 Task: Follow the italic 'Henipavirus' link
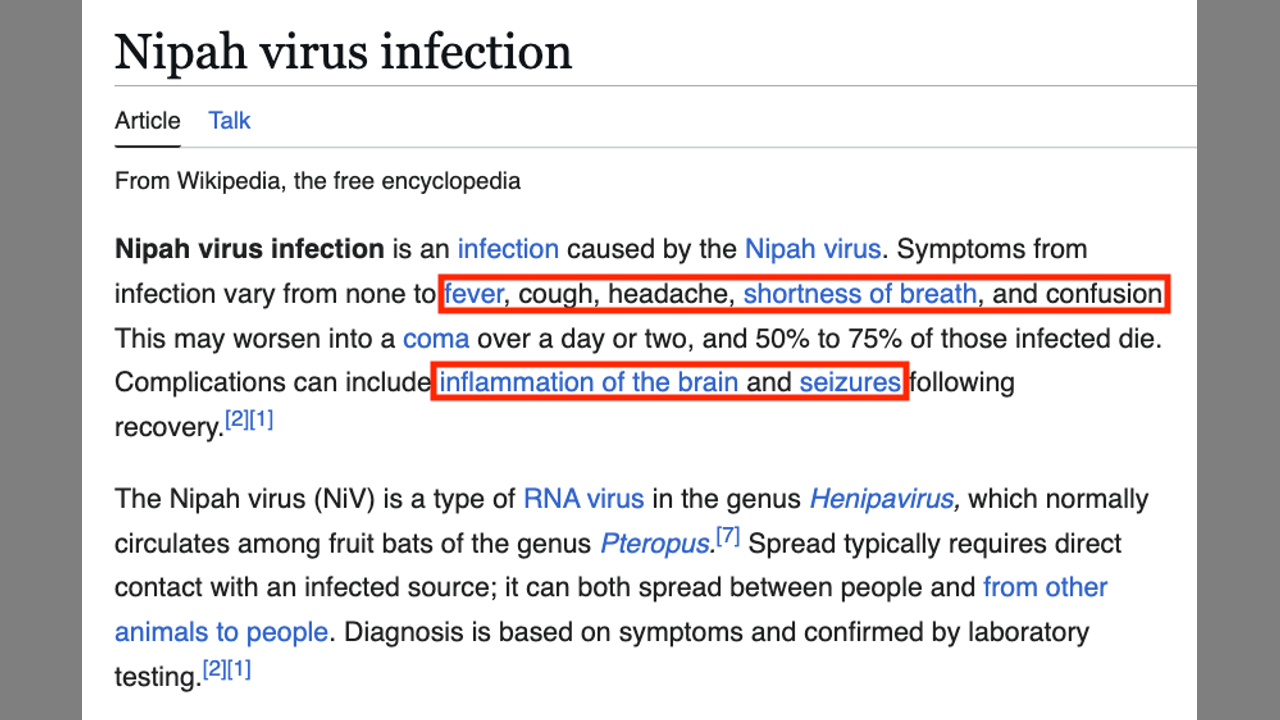pos(884,499)
